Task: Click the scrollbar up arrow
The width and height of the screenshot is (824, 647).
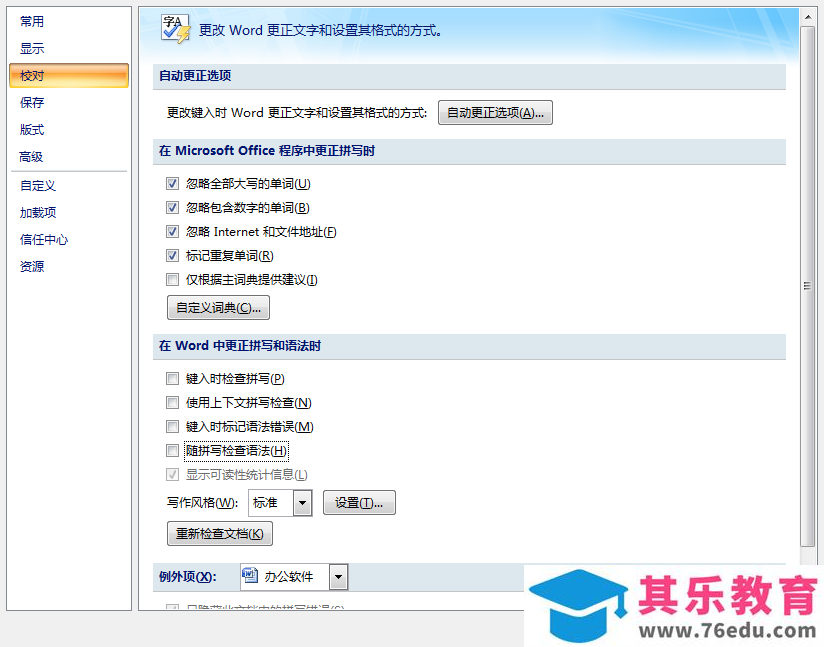Action: click(808, 17)
